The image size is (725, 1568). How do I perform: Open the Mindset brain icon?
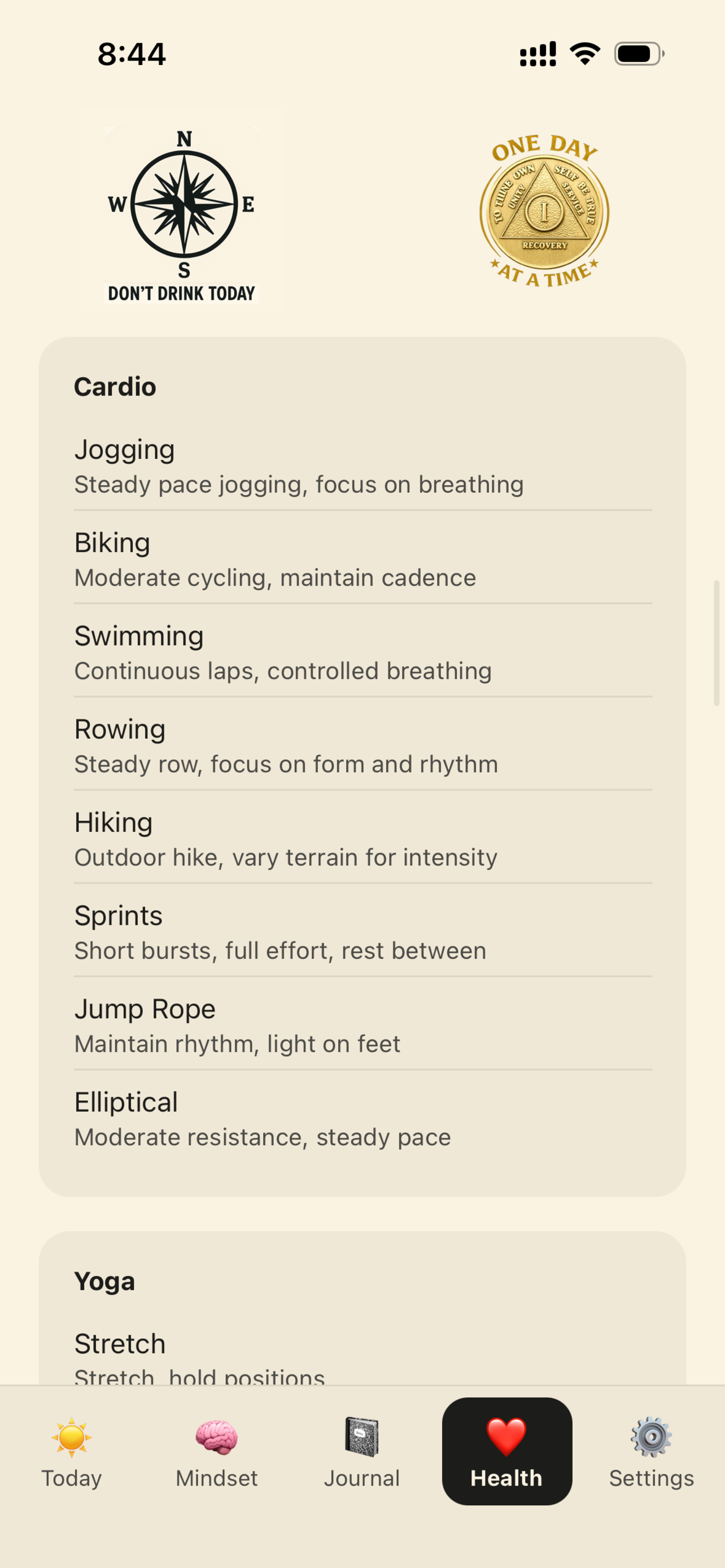coord(217,1437)
